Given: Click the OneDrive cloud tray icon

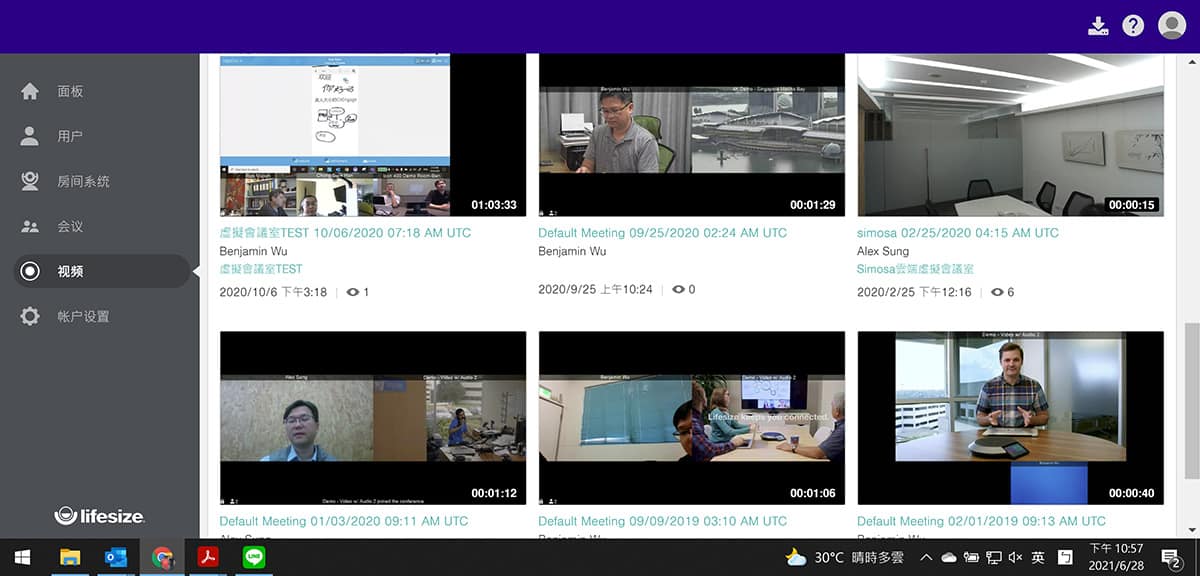Looking at the screenshot, I should point(949,557).
